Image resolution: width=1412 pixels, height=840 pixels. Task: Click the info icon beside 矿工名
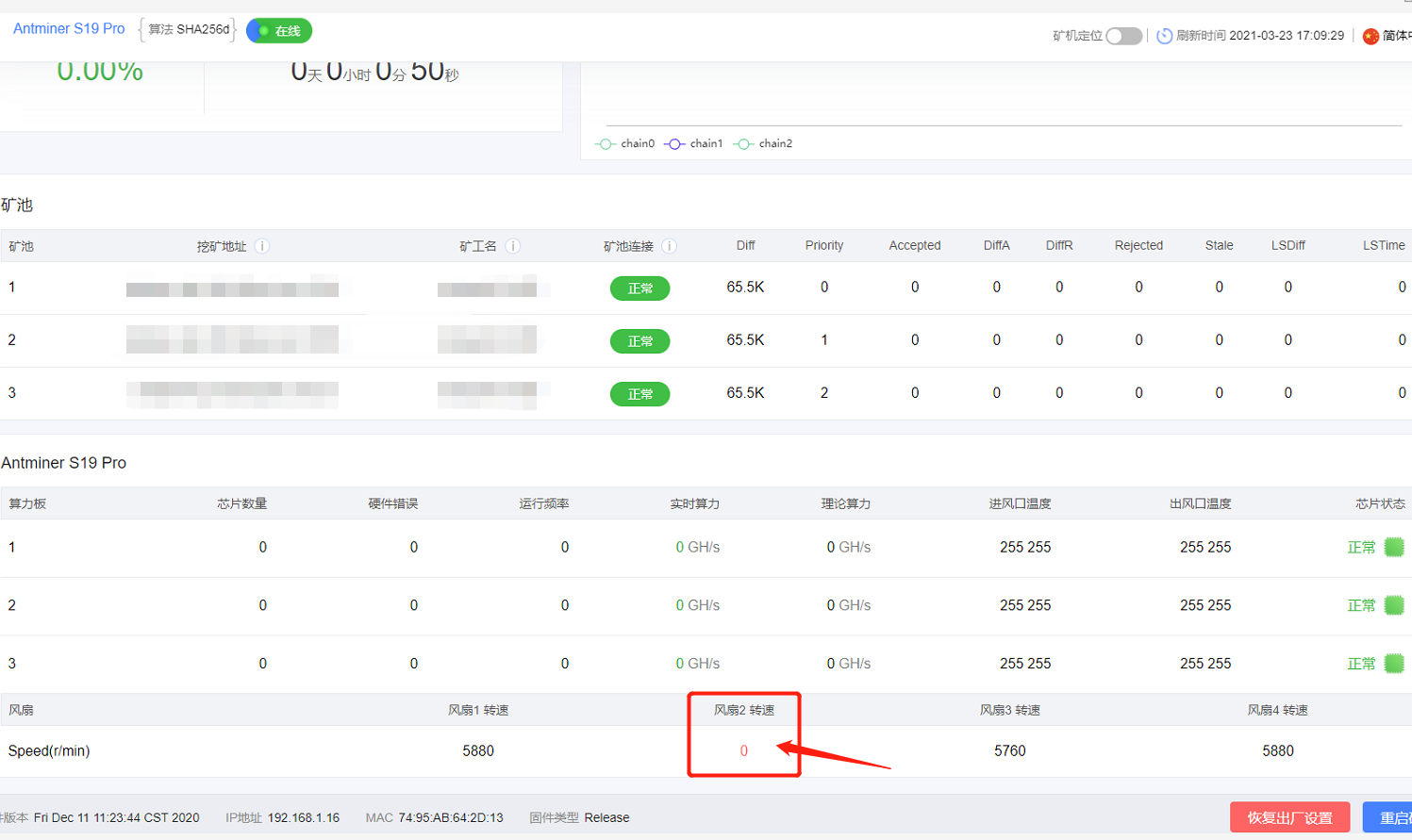513,246
